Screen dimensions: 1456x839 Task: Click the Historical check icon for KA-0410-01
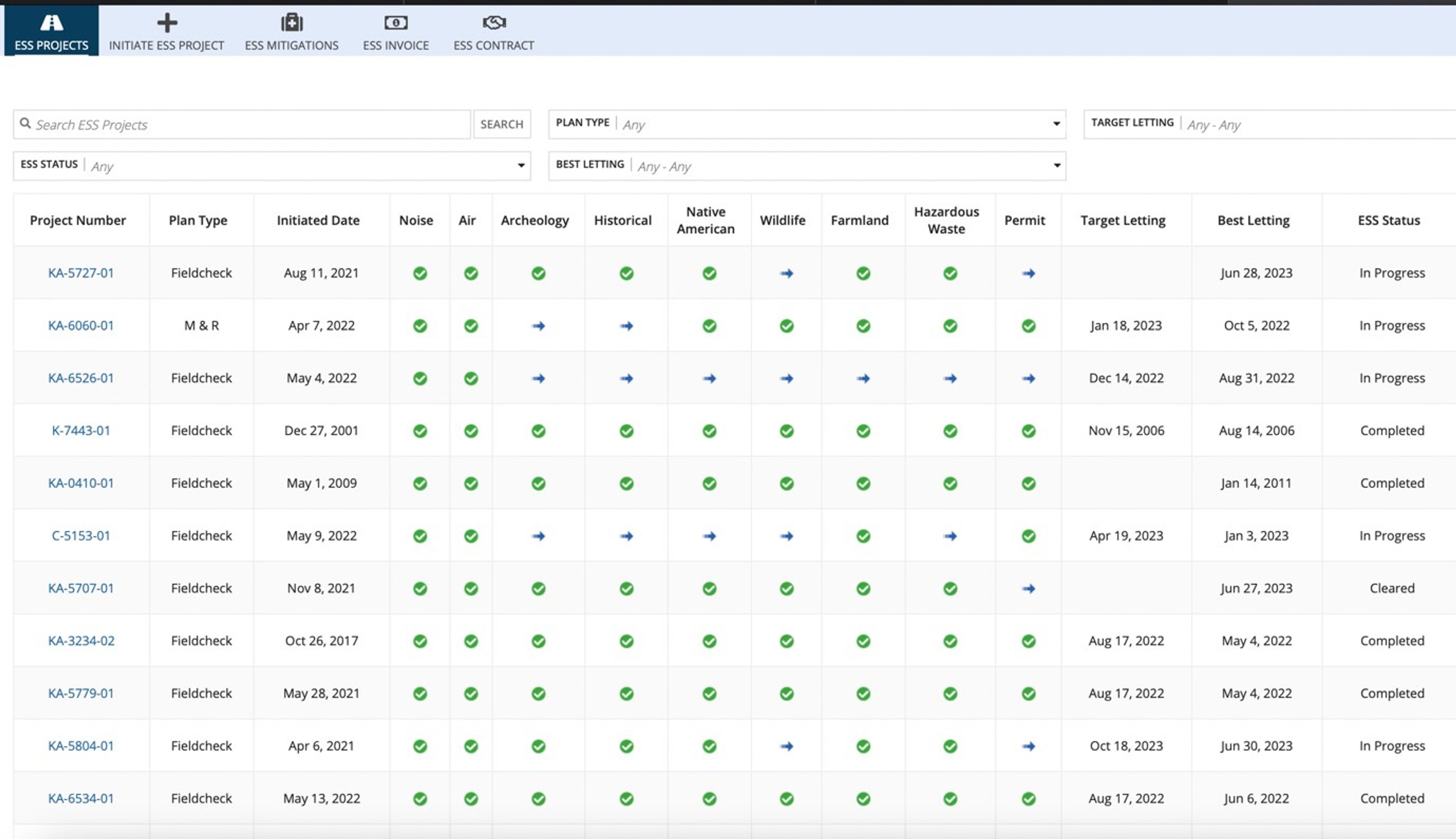pyautogui.click(x=626, y=484)
